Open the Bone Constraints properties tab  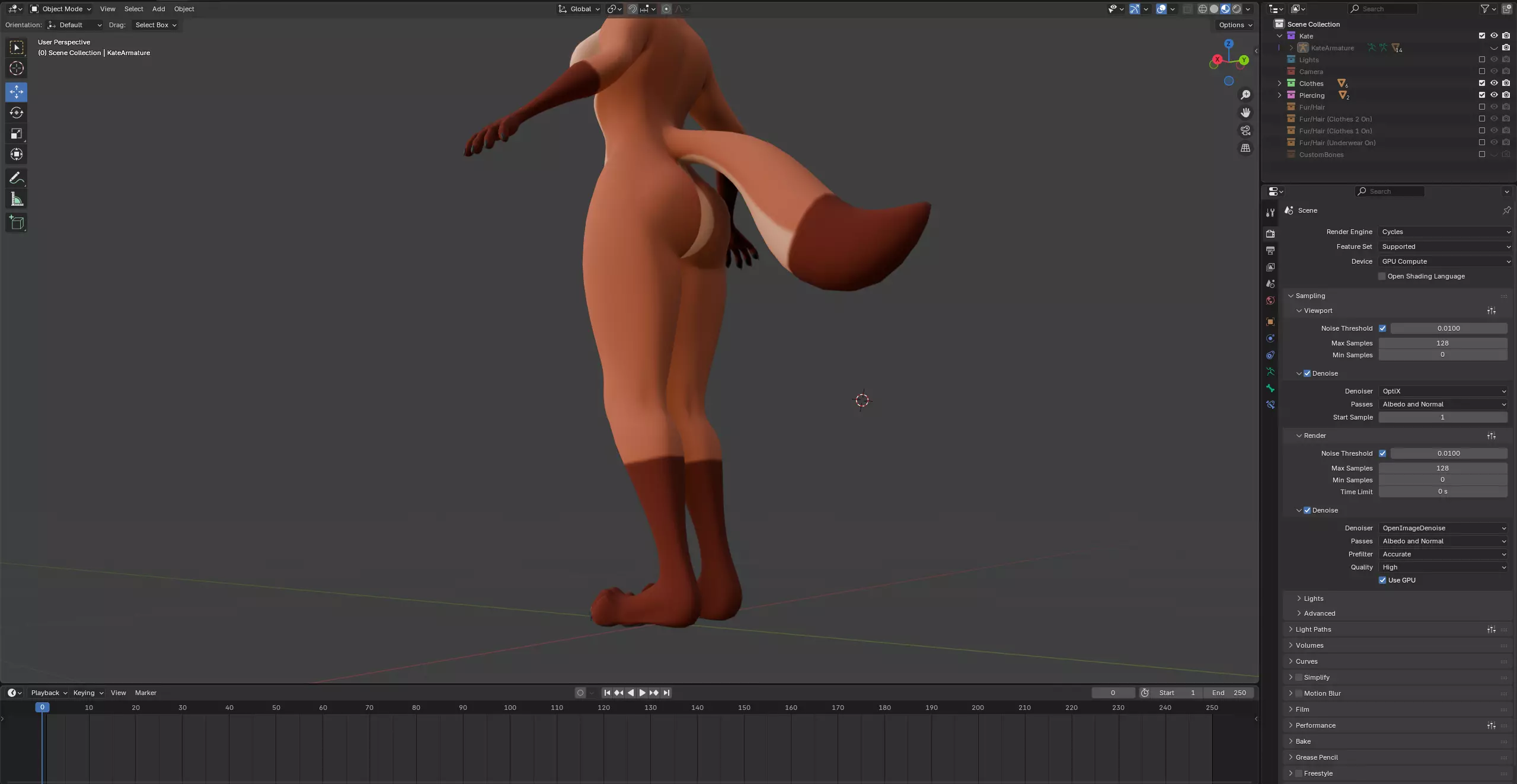(x=1270, y=405)
